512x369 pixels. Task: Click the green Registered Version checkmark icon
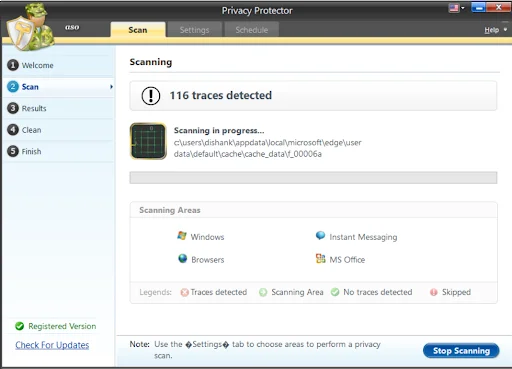20,326
